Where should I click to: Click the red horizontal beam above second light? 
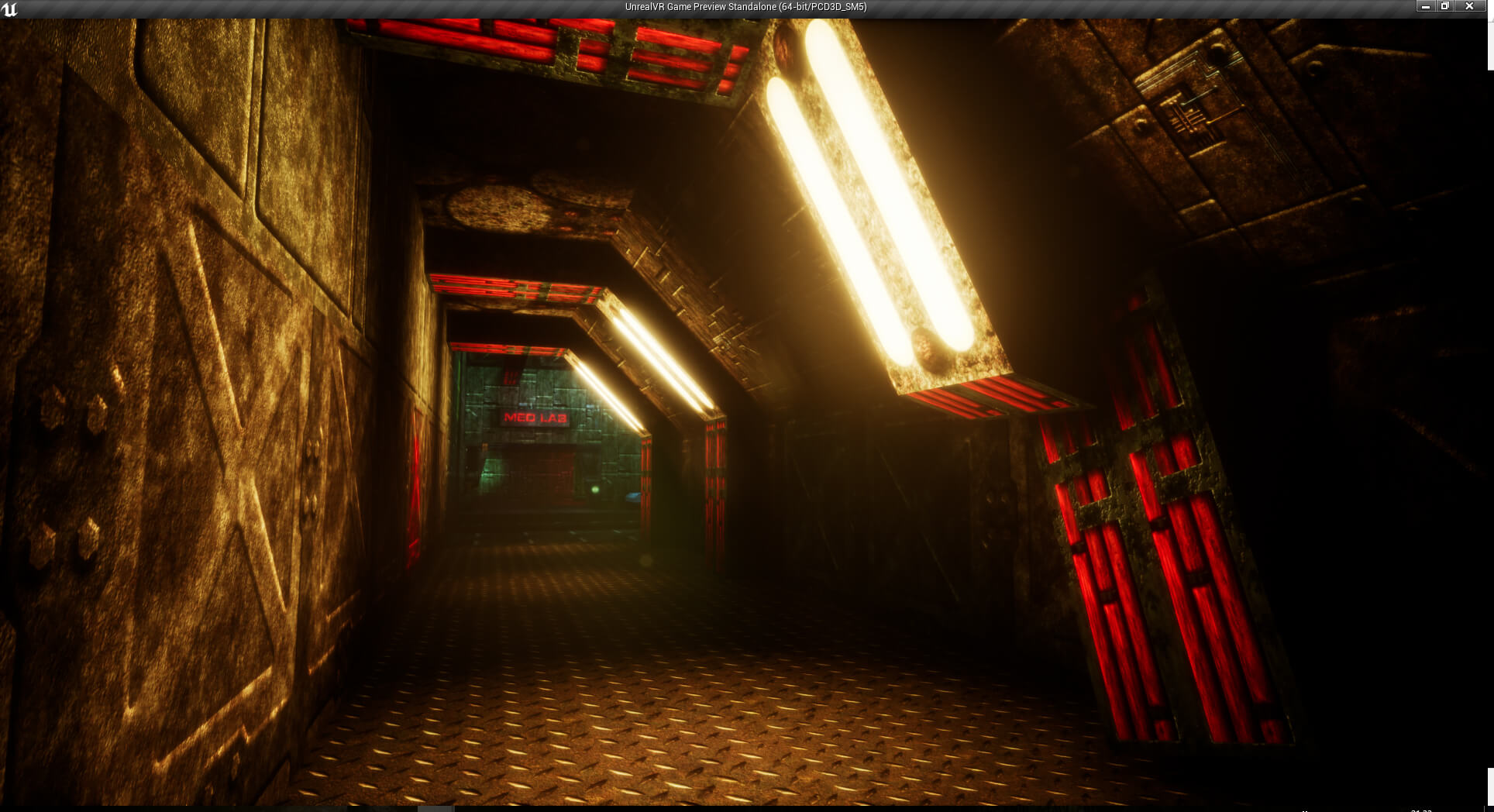(x=515, y=289)
